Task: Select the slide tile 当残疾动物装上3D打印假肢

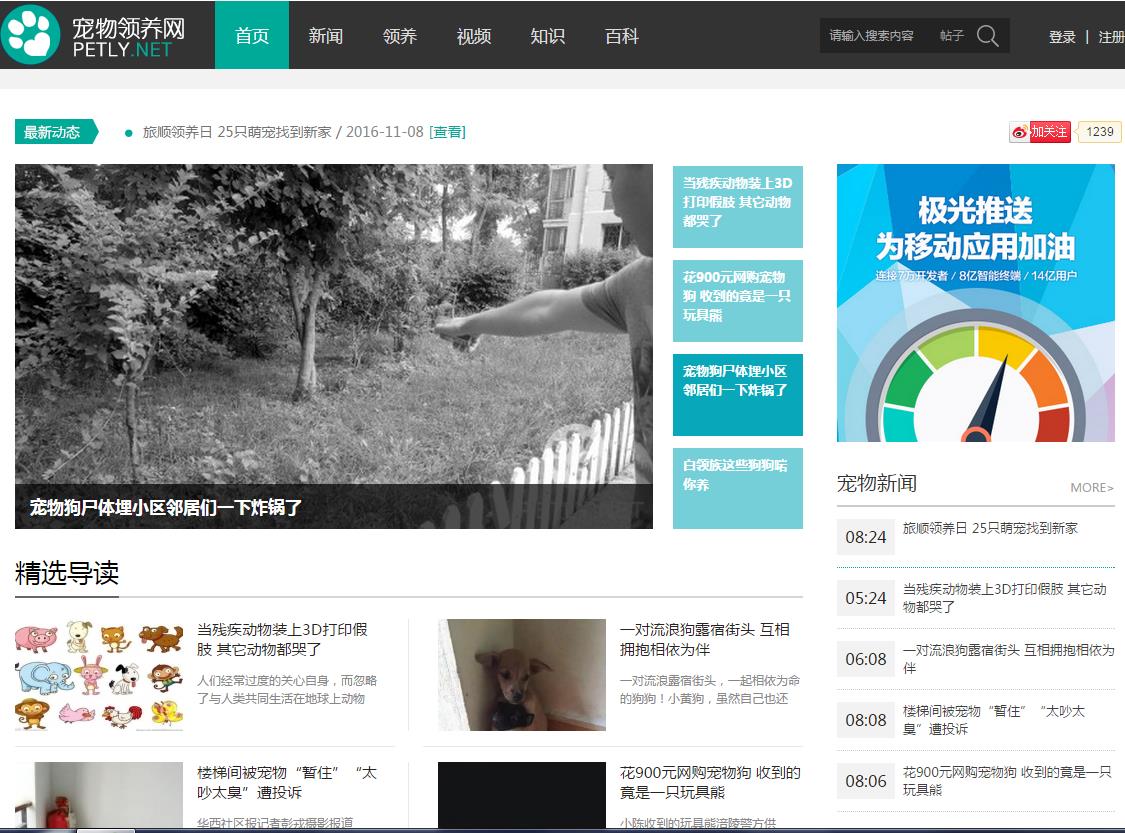Action: pos(738,207)
